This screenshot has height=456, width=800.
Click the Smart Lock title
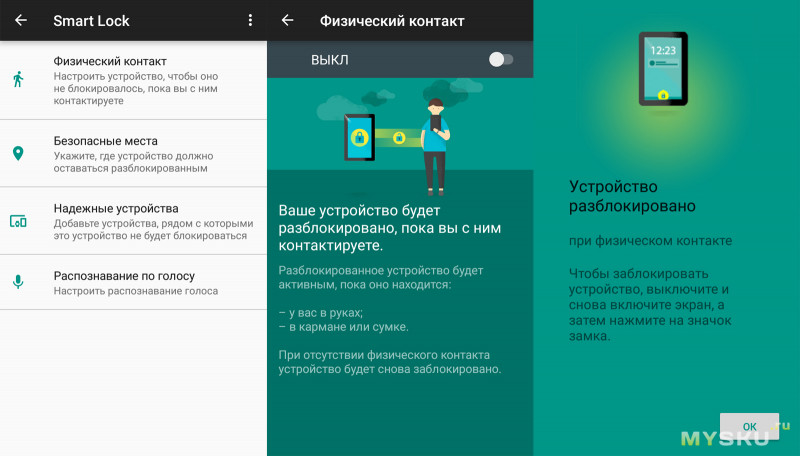click(91, 21)
